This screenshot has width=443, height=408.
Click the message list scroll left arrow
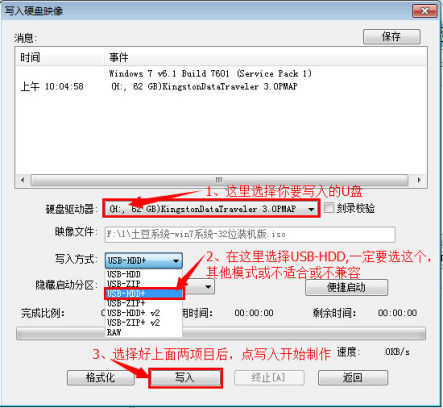tap(23, 180)
